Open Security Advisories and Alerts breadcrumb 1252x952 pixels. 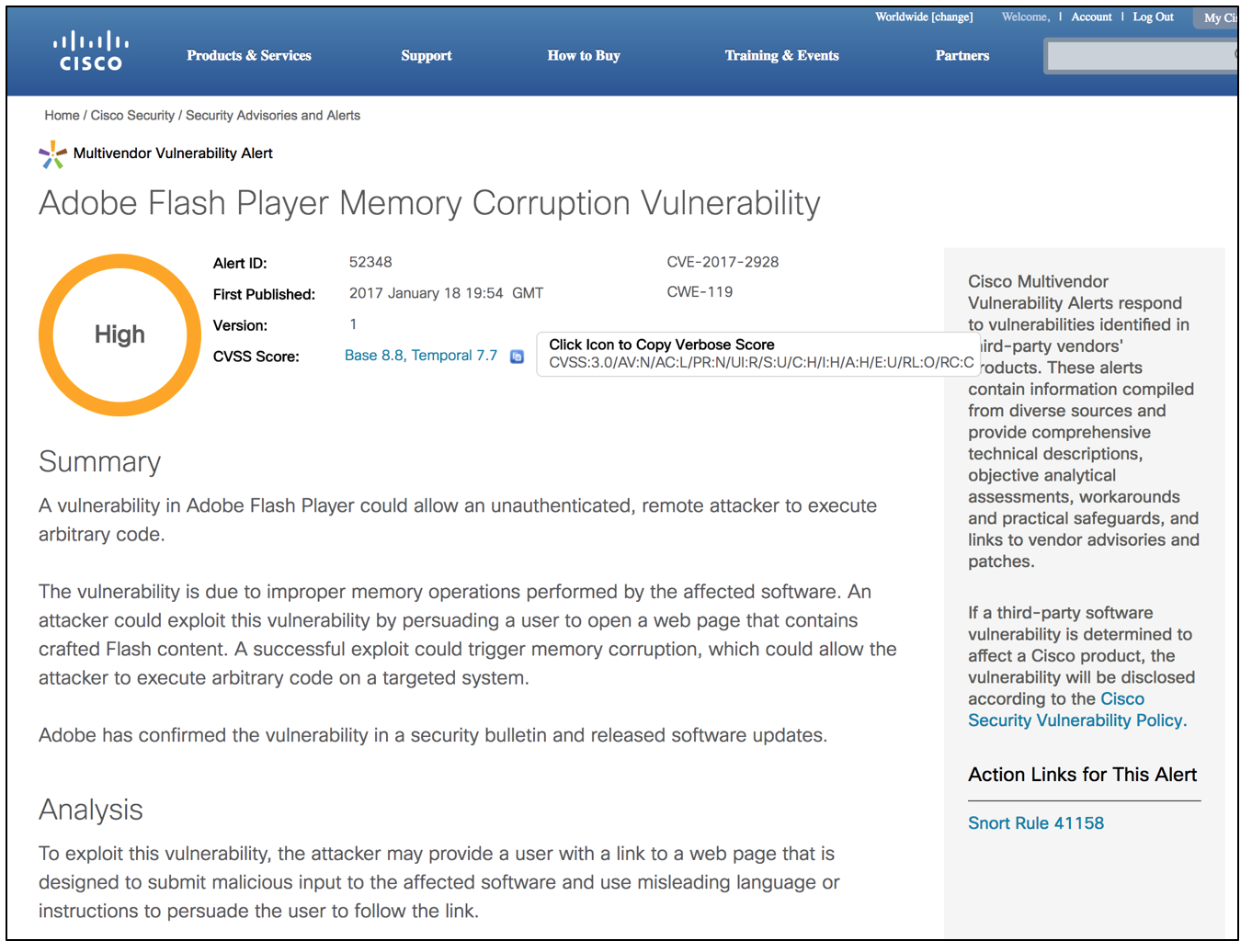click(x=272, y=116)
